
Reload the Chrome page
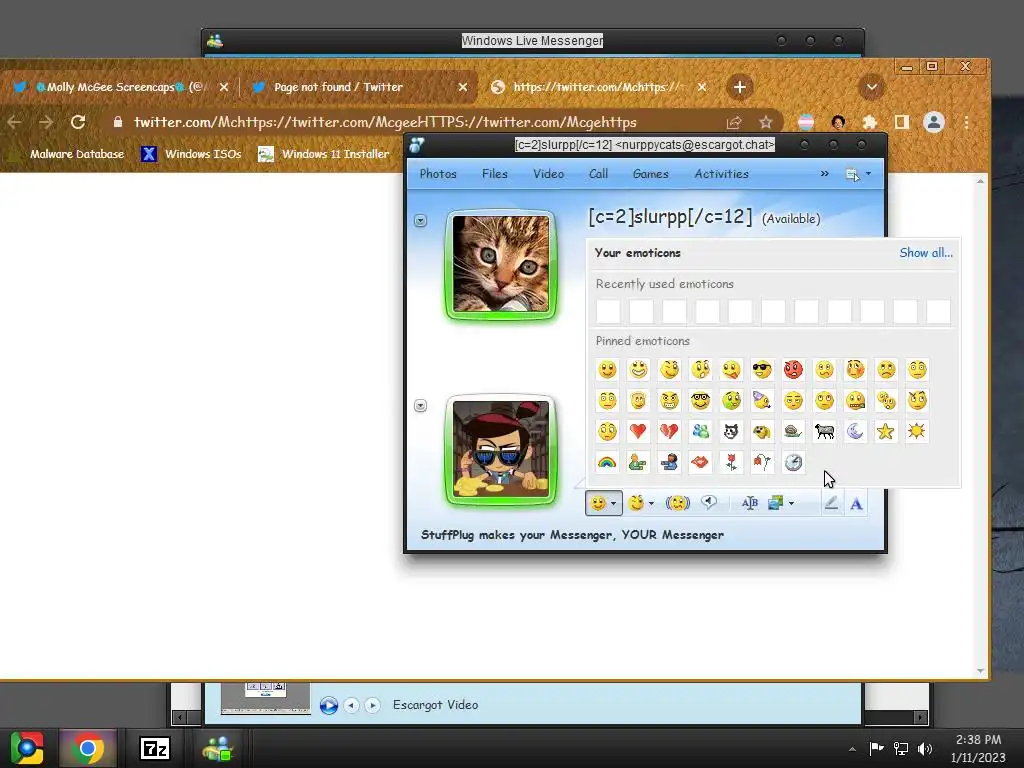tap(78, 122)
